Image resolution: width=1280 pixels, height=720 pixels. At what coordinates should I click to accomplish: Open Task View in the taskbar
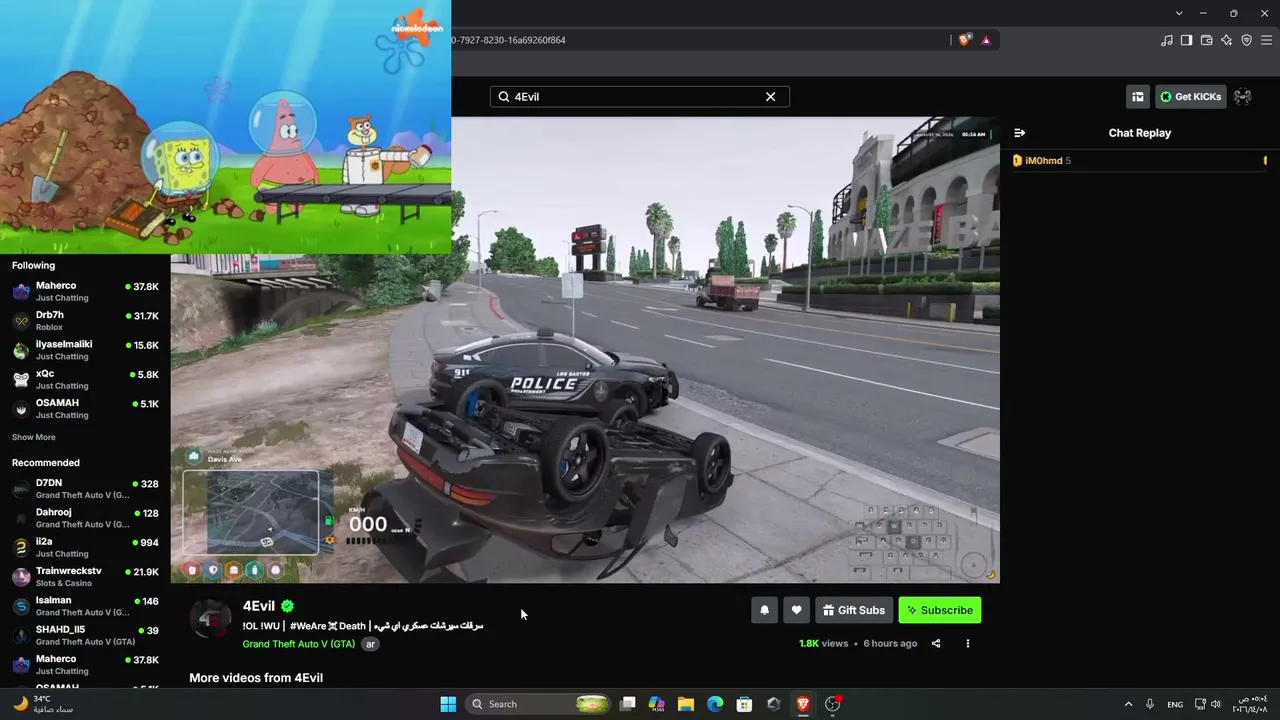(628, 704)
